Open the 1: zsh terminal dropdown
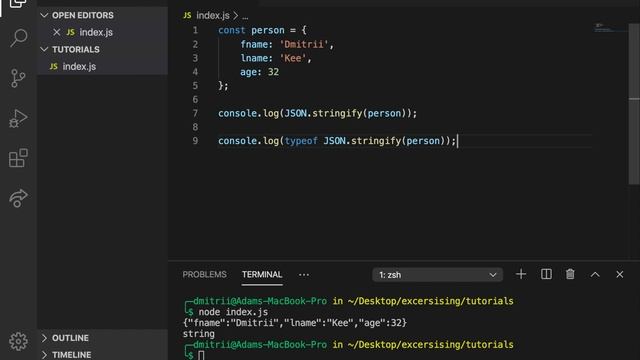This screenshot has width=640, height=360. pyautogui.click(x=437, y=275)
